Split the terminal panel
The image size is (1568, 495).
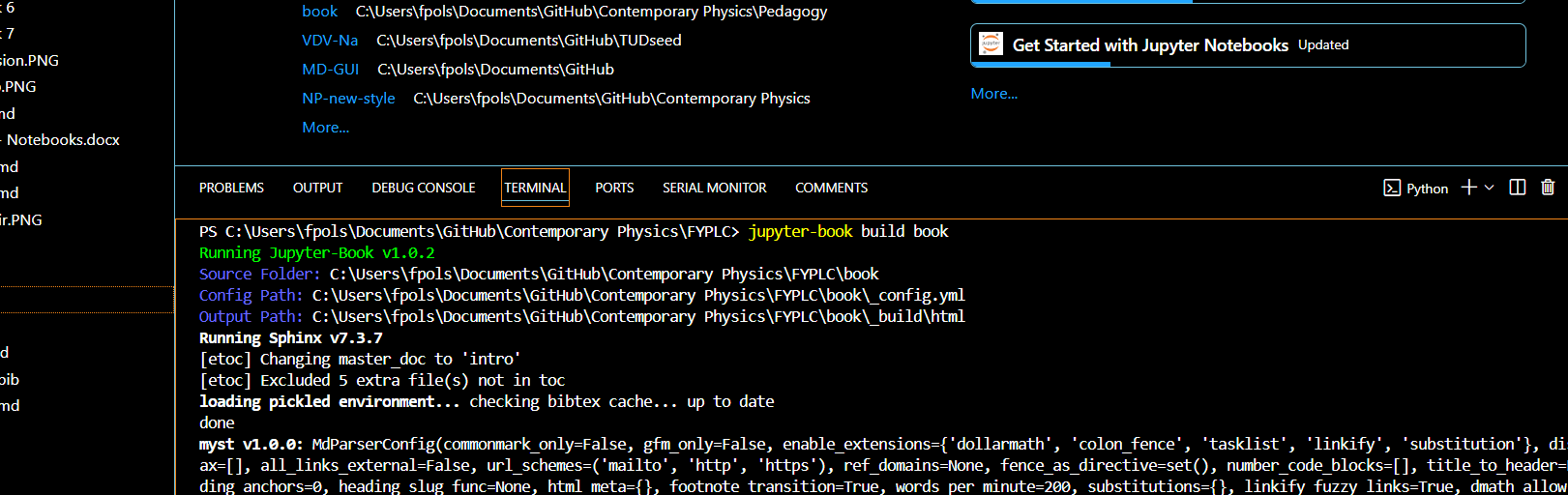click(x=1518, y=188)
